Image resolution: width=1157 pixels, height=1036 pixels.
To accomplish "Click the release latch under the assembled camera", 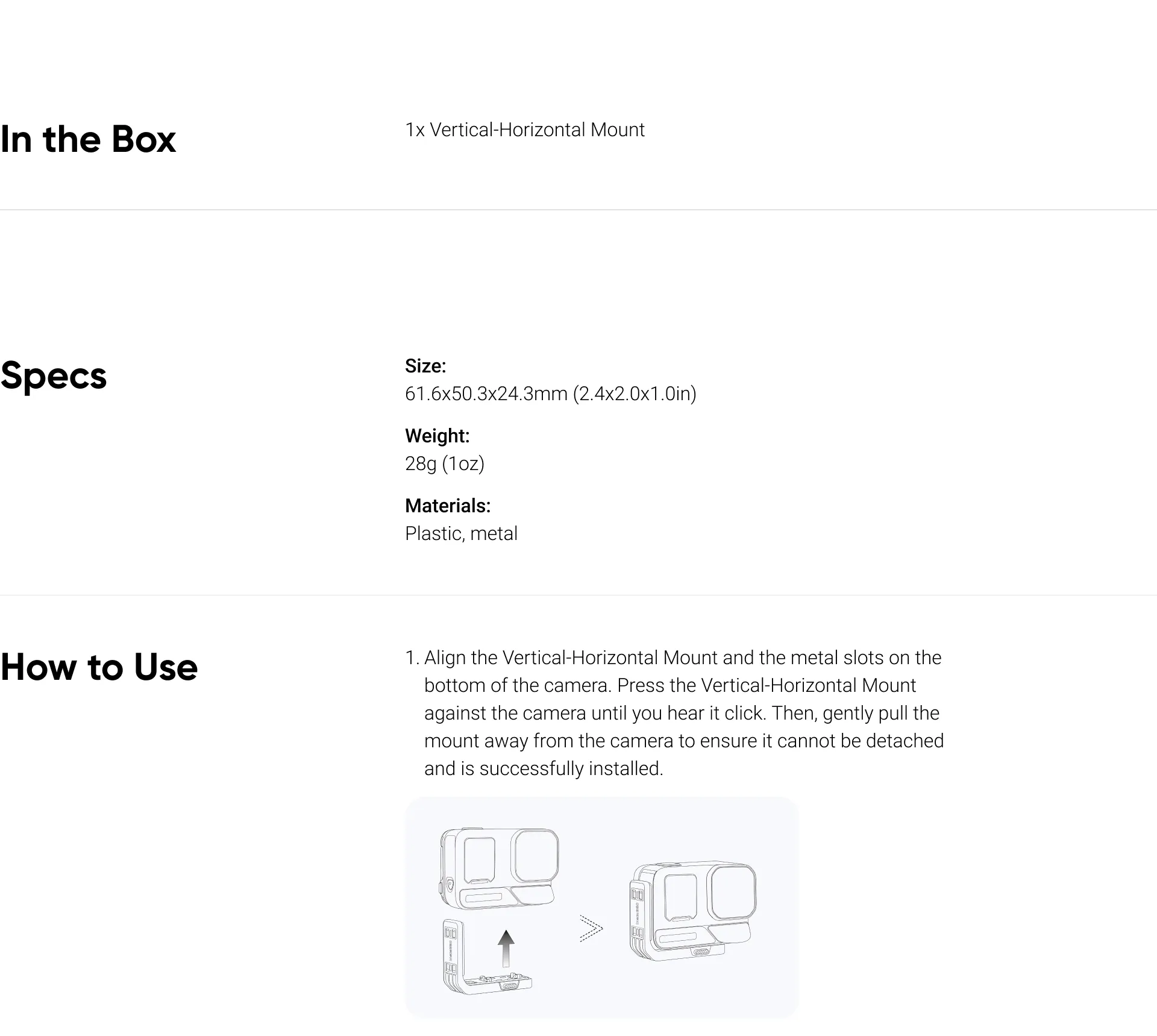I will [701, 952].
